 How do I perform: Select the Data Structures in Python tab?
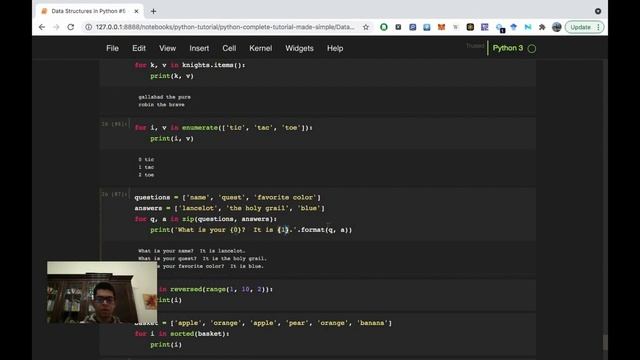click(89, 11)
